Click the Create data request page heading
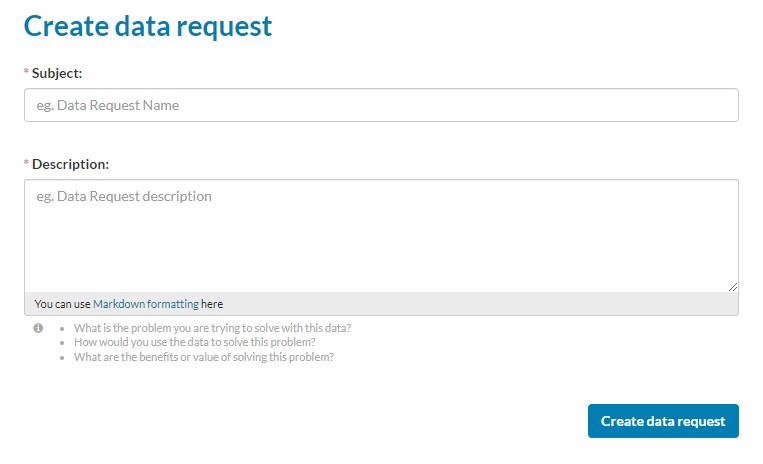The height and width of the screenshot is (464, 763). click(x=148, y=27)
